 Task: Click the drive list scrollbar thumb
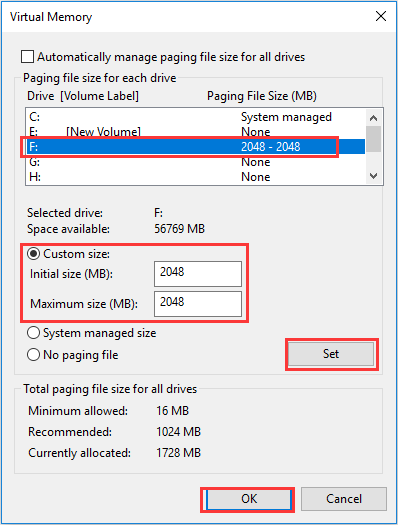[374, 139]
